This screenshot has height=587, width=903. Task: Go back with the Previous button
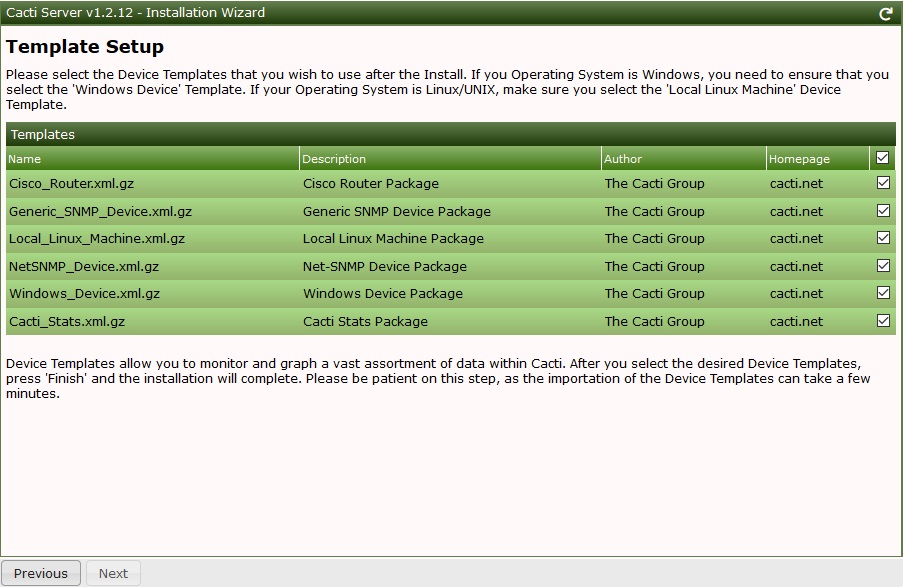pos(41,573)
